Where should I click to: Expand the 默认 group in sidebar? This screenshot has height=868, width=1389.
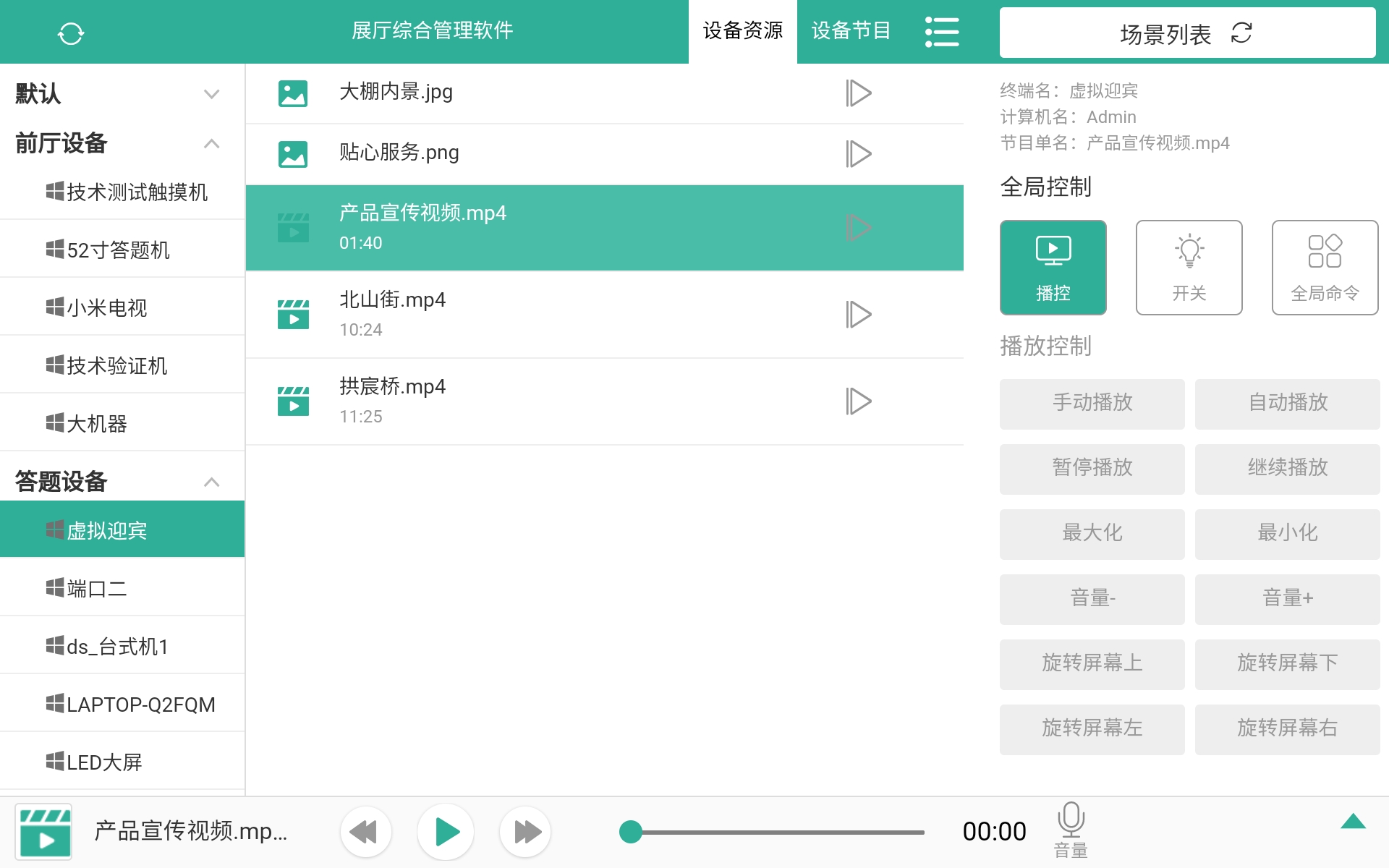(211, 93)
